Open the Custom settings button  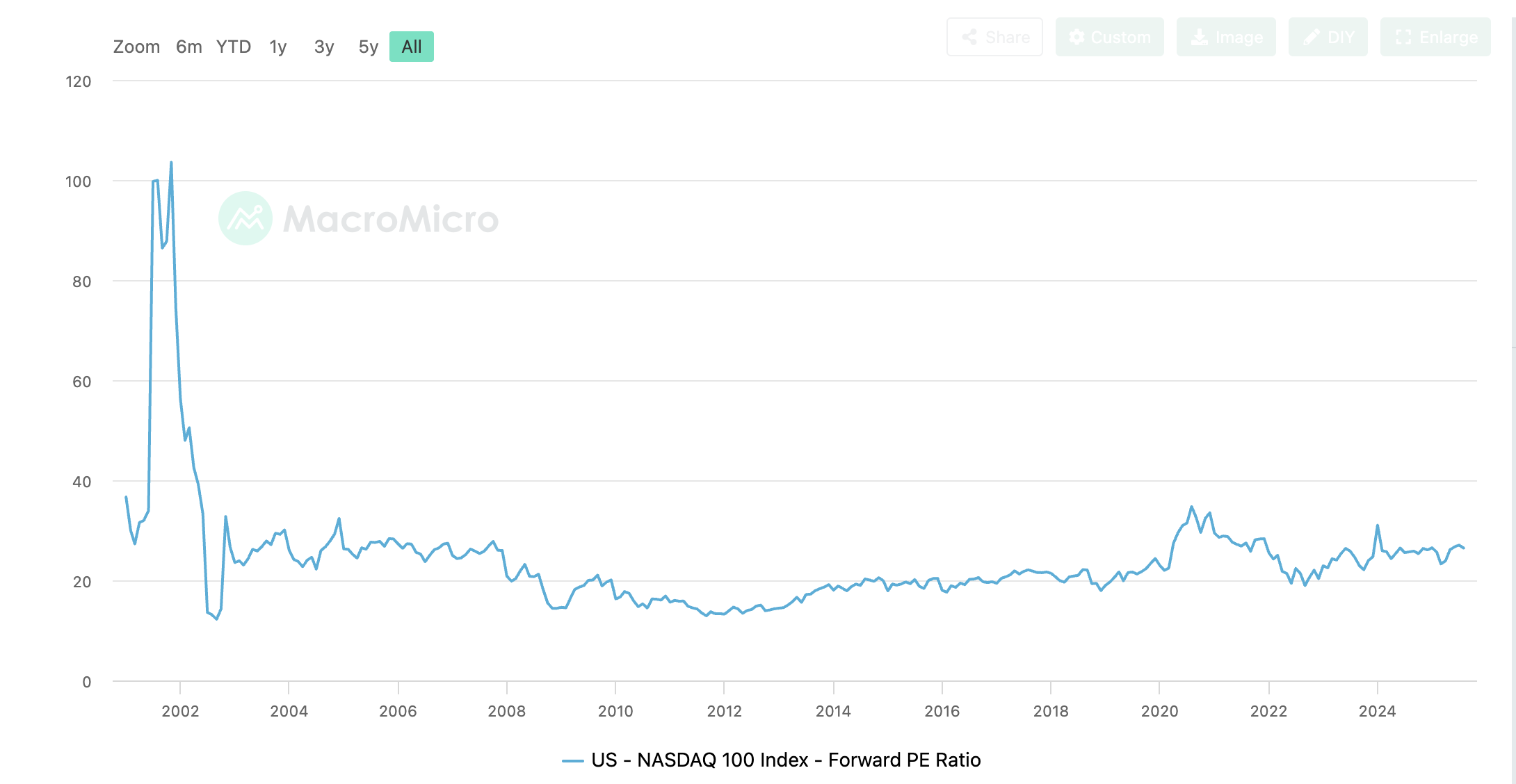pyautogui.click(x=1120, y=38)
